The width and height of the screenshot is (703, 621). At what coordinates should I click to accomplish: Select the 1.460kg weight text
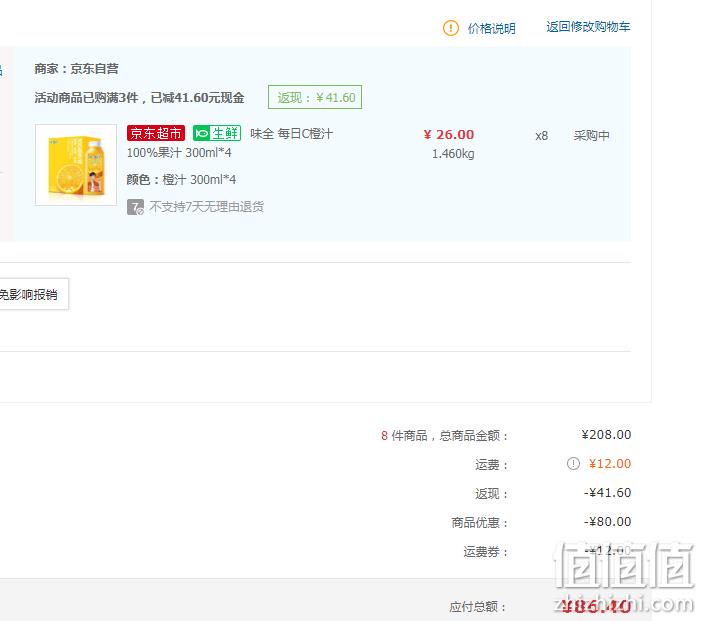(453, 154)
